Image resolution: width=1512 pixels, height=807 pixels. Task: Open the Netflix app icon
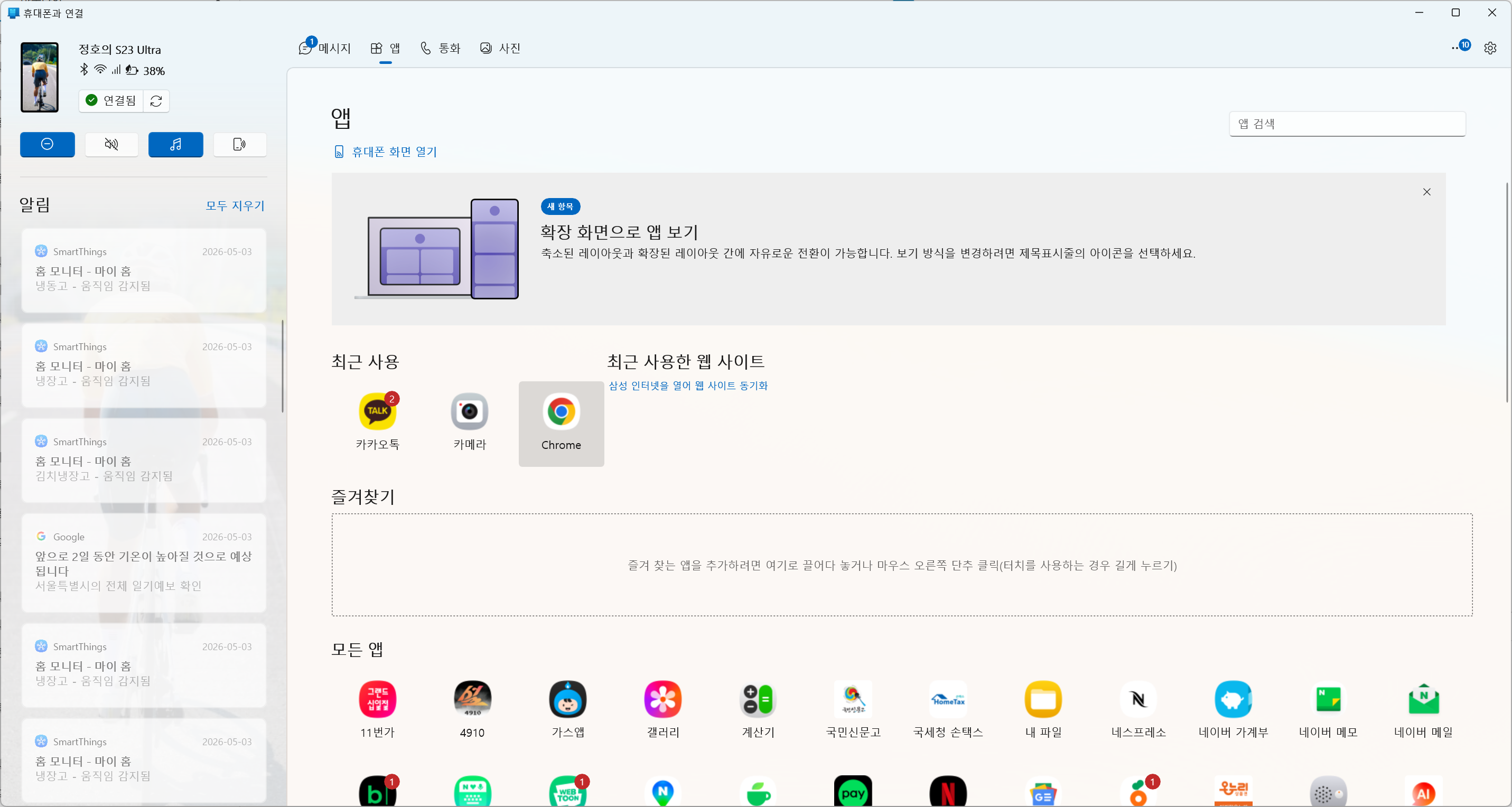948,792
